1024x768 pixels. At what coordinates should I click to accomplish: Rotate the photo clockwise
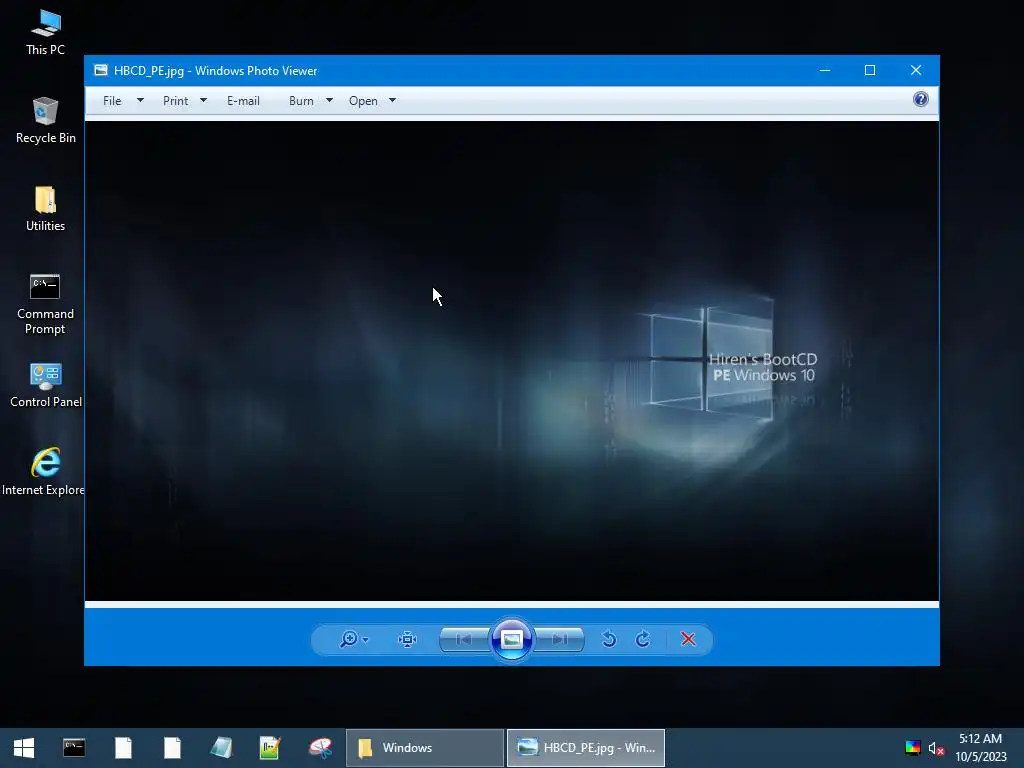coord(643,639)
